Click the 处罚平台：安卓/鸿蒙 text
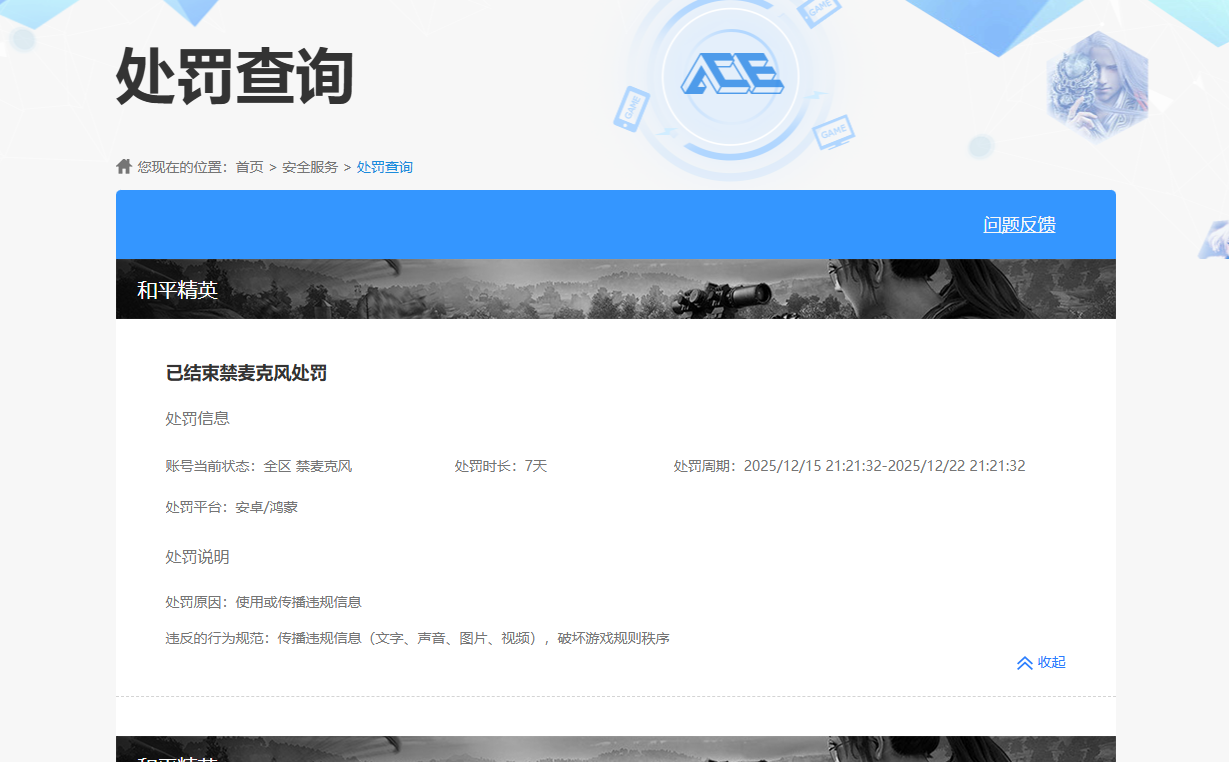Viewport: 1229px width, 762px height. pyautogui.click(x=232, y=507)
